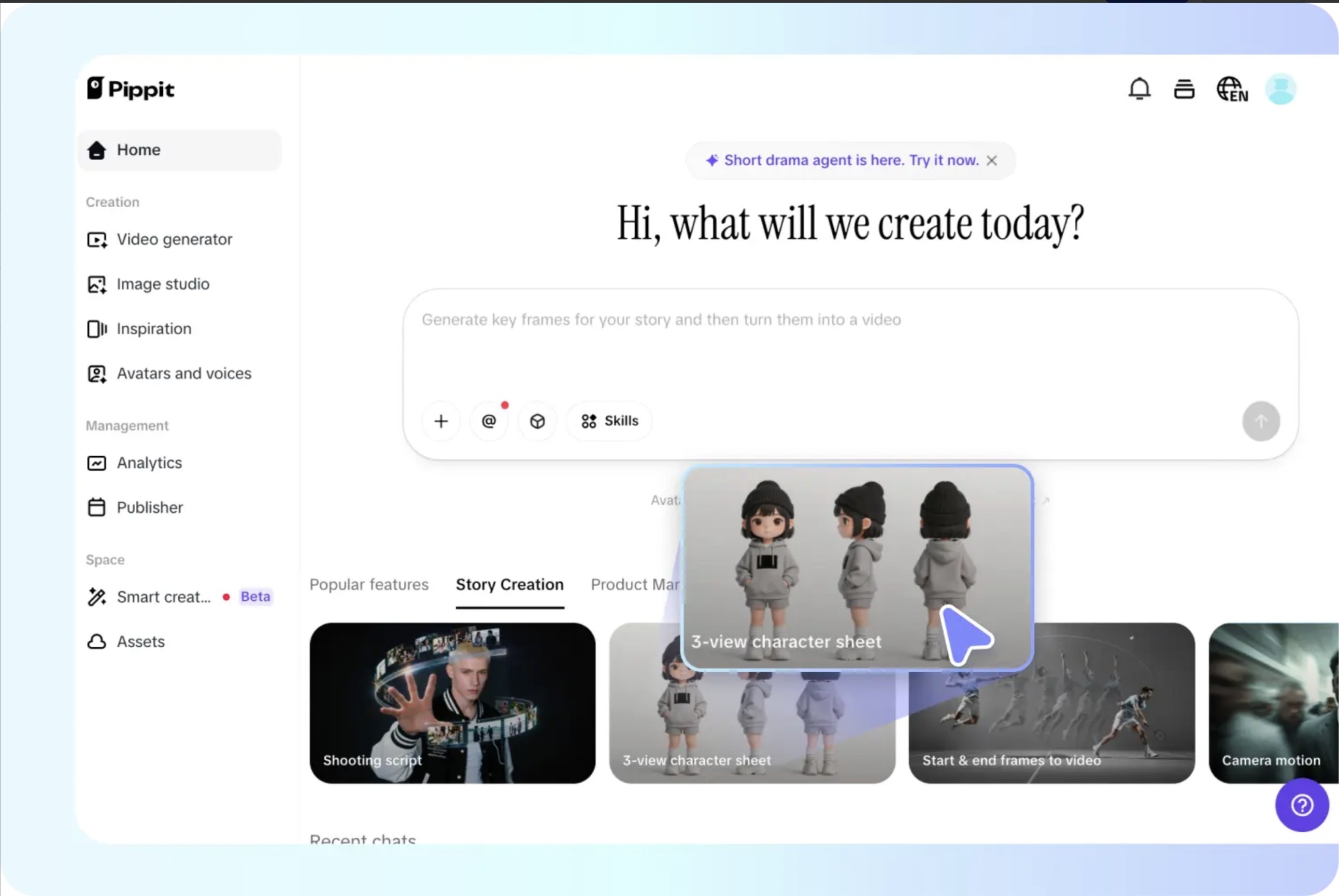Open the user profile avatar
Image resolution: width=1339 pixels, height=896 pixels.
pyautogui.click(x=1280, y=89)
